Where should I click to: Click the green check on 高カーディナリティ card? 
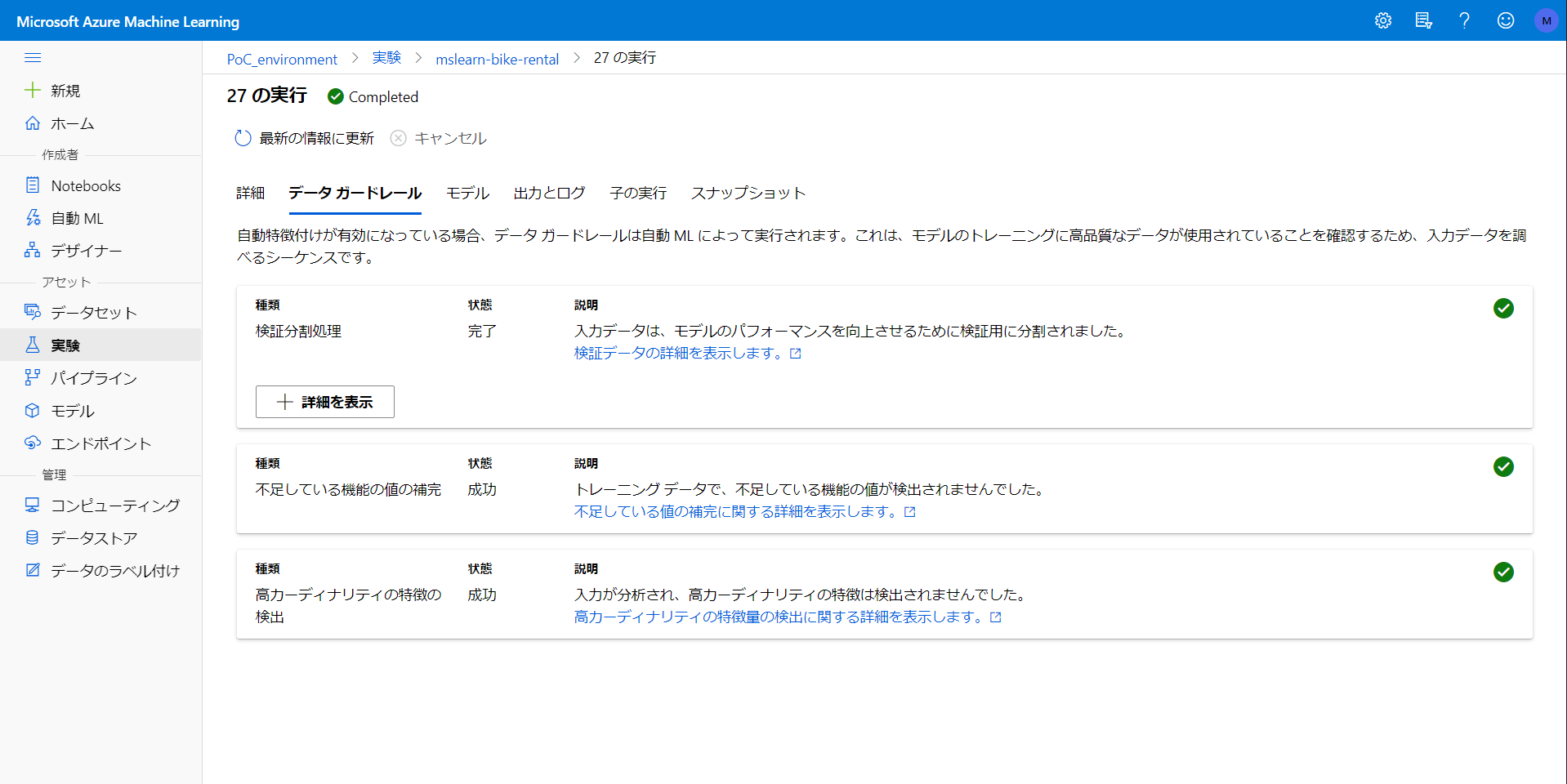tap(1503, 572)
